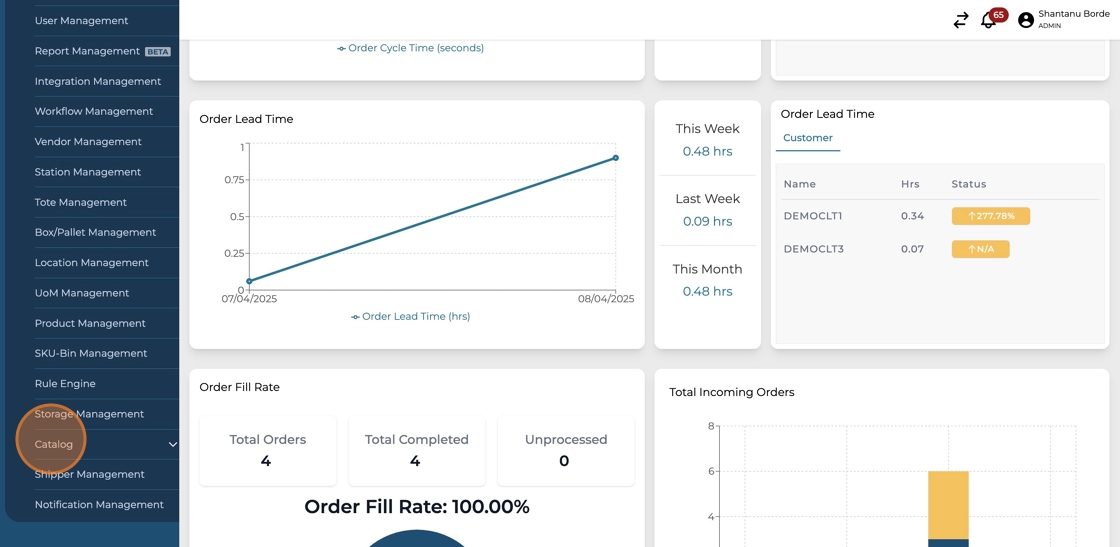
Task: Click the red 65 notification count badge
Action: coord(998,15)
